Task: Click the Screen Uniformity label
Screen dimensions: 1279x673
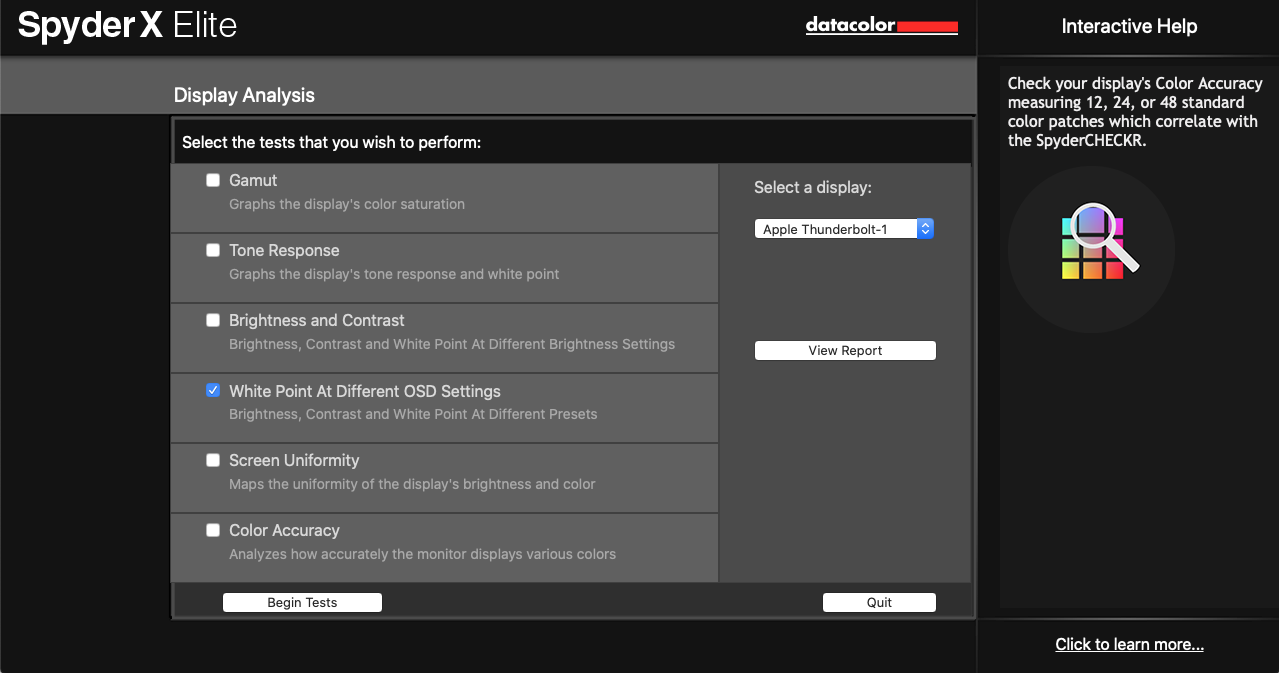Action: pos(294,460)
